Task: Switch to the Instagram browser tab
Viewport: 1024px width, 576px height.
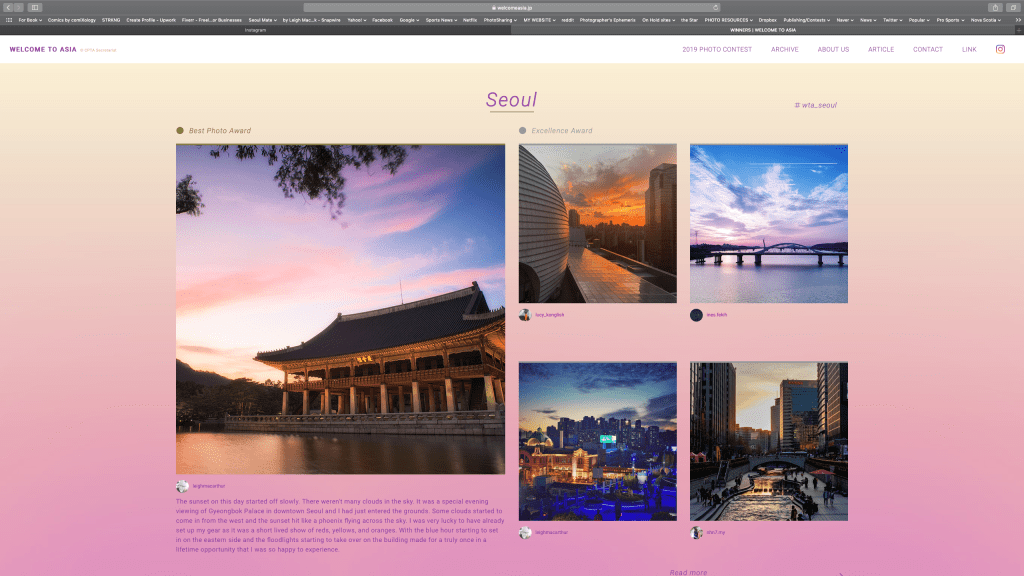Action: [255, 30]
